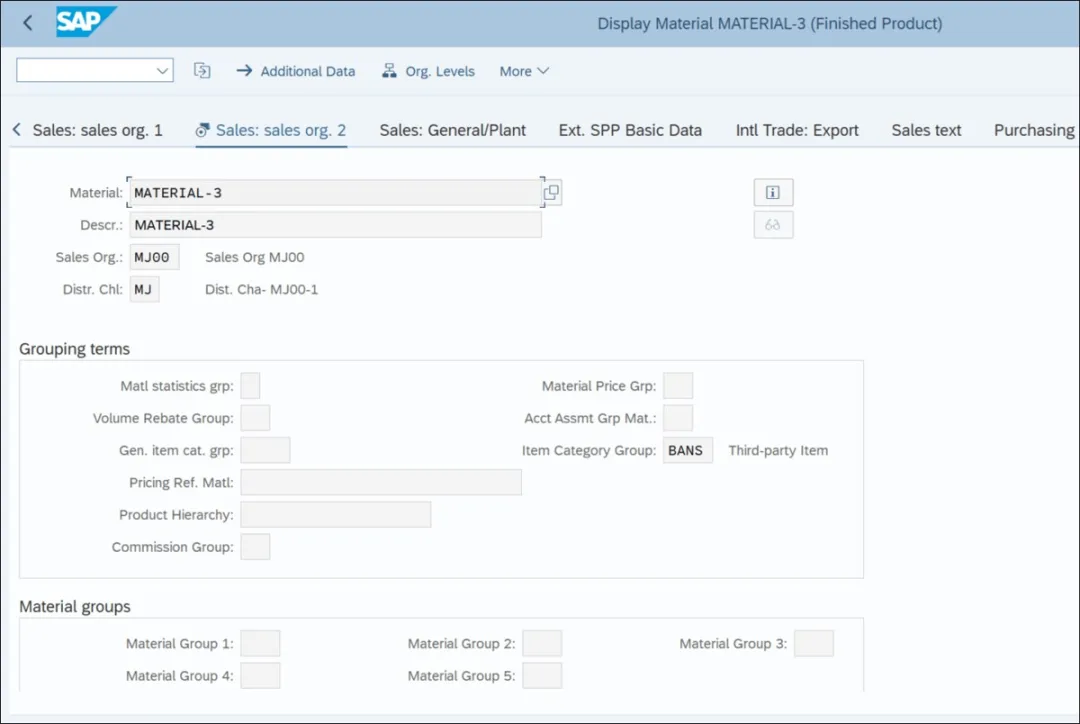Open the Purchasing tab

(x=1033, y=130)
